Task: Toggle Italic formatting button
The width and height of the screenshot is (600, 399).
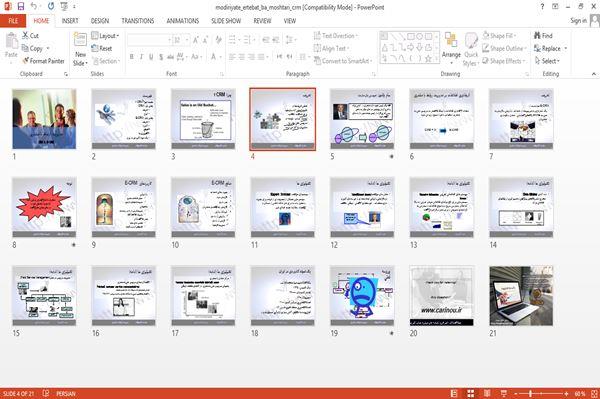Action: click(141, 57)
